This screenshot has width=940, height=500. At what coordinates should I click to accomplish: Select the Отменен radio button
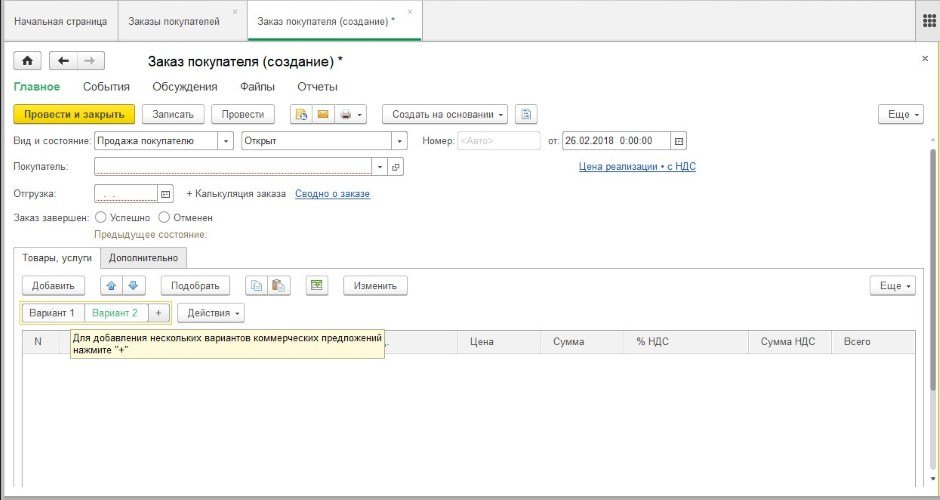(164, 217)
